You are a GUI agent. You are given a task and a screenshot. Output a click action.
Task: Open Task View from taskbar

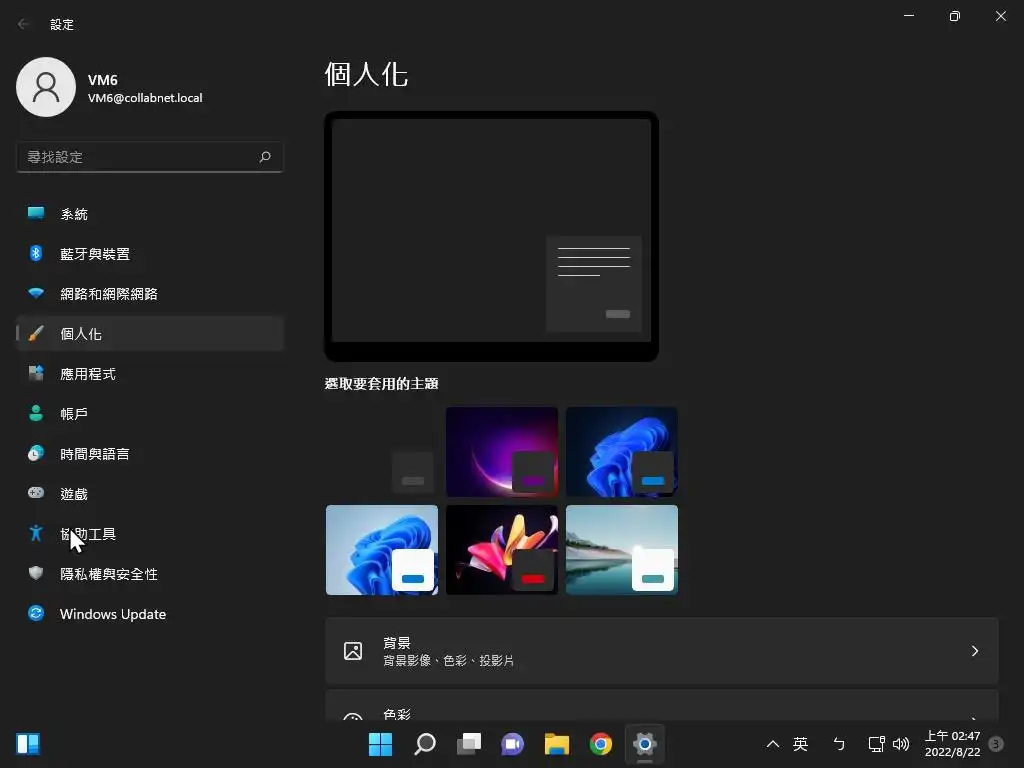[469, 744]
